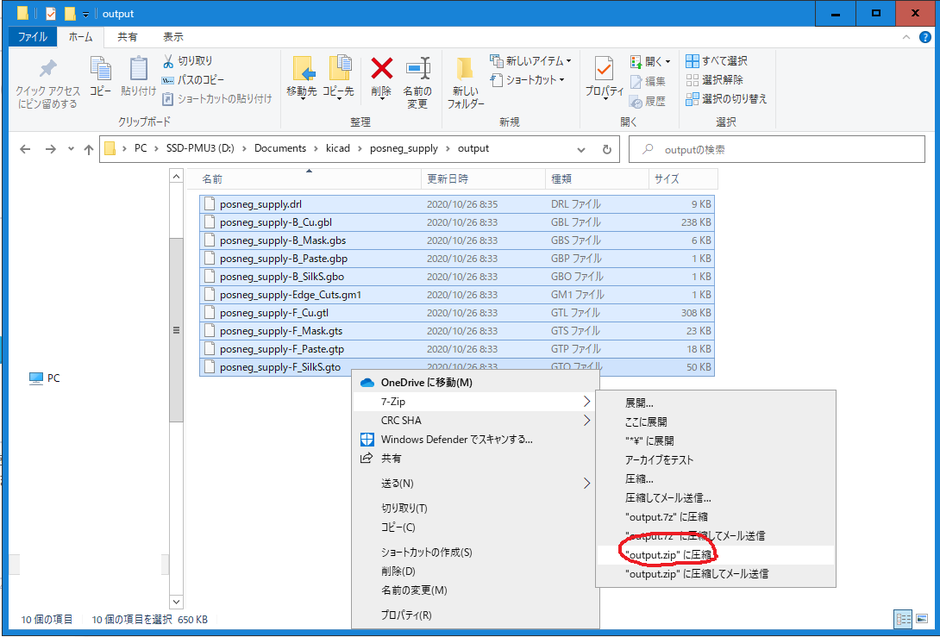The image size is (940, 637).
Task: Click Select All (すべて選択)
Action: 717,61
